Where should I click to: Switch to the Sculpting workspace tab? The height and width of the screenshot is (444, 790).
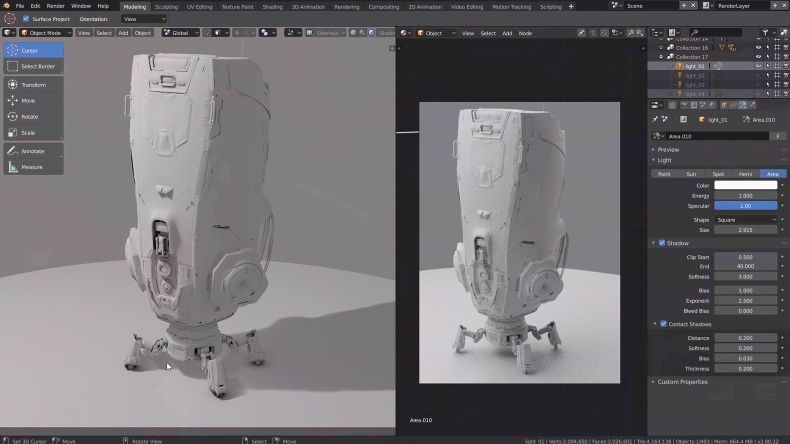[x=166, y=7]
